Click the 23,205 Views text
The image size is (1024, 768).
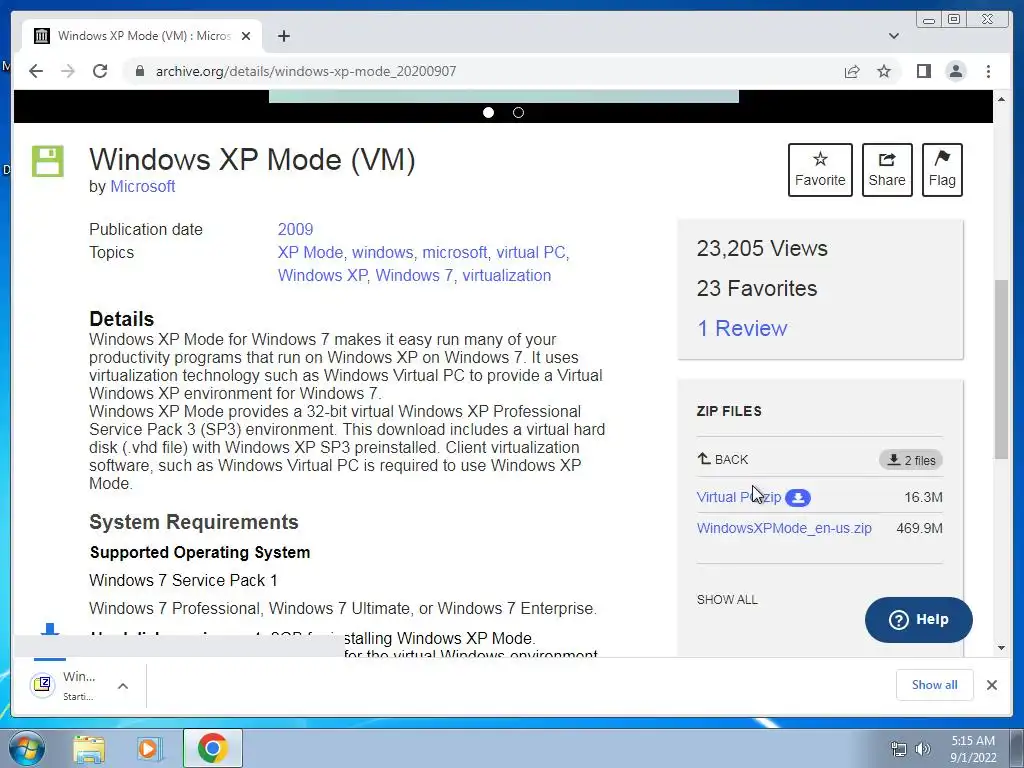(x=762, y=248)
